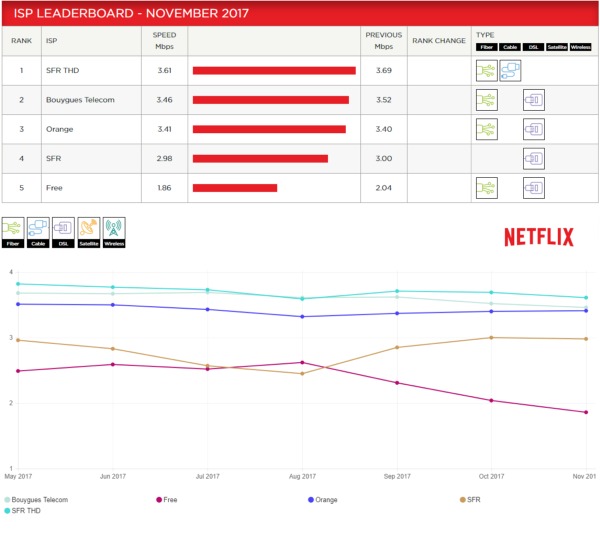Click the Free ISP name in table
600x534 pixels.
click(x=54, y=188)
